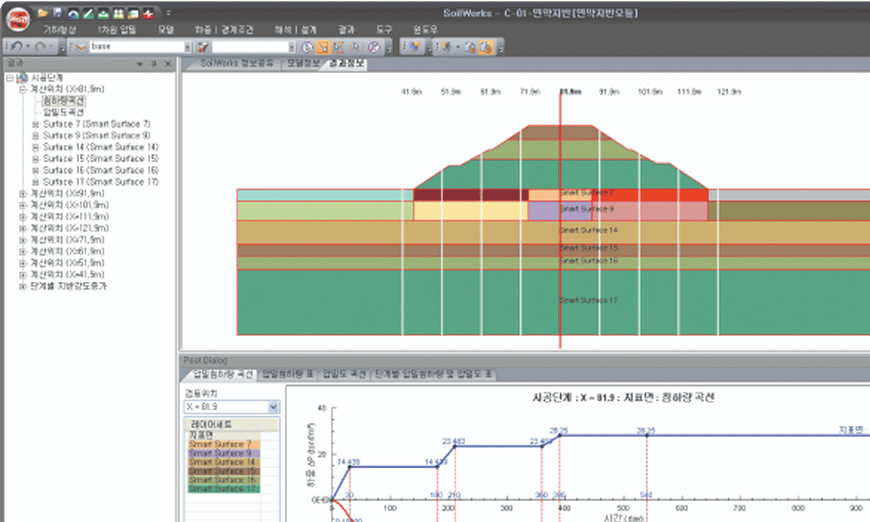Open the 모델 menu
The height and width of the screenshot is (522, 870).
click(166, 30)
